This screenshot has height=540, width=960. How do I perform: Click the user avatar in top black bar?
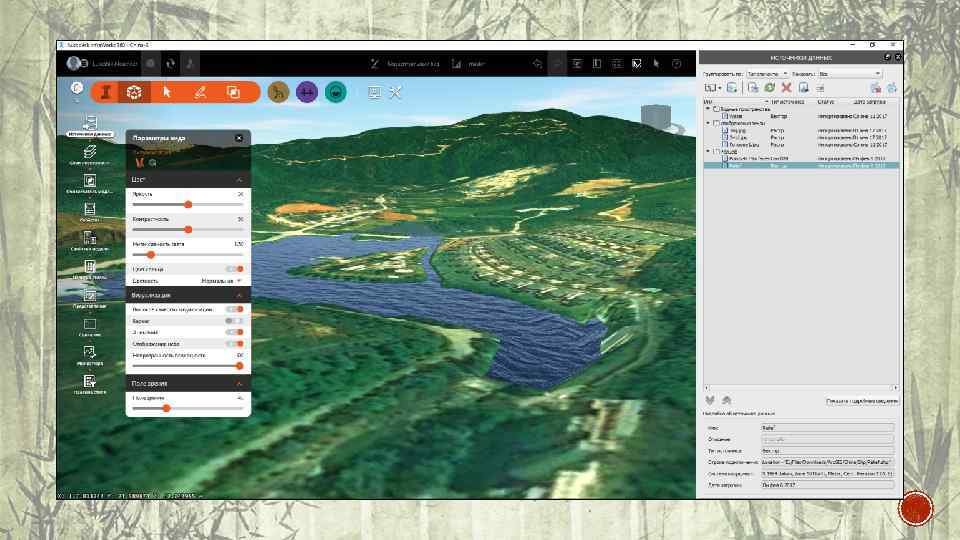point(74,63)
